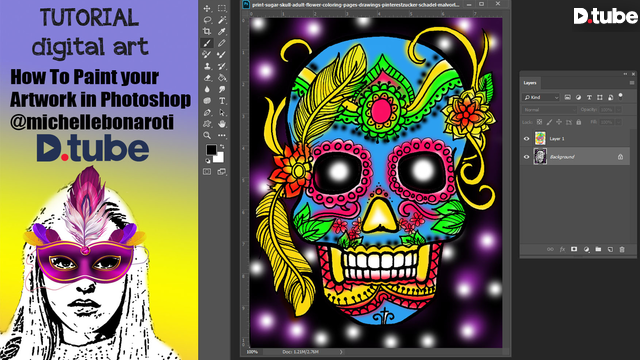Click the link layers icon

coord(550,249)
